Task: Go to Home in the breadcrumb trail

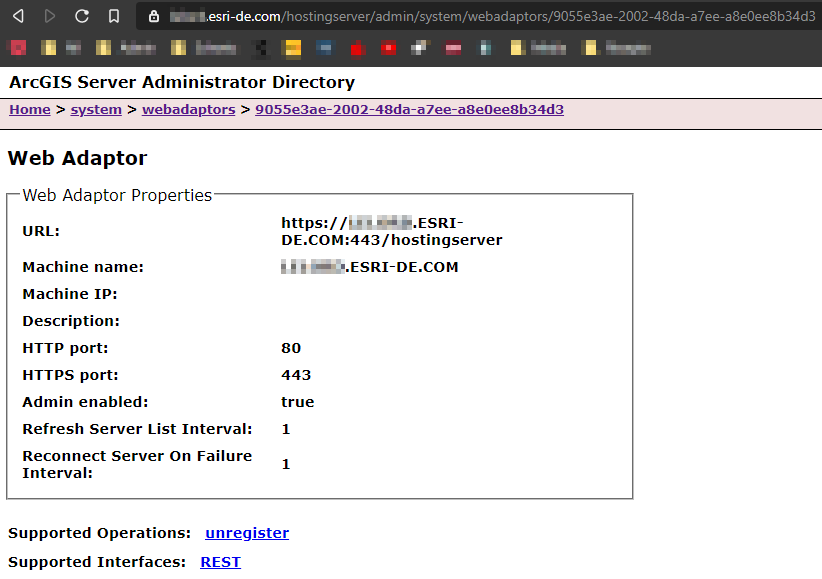Action: (29, 110)
